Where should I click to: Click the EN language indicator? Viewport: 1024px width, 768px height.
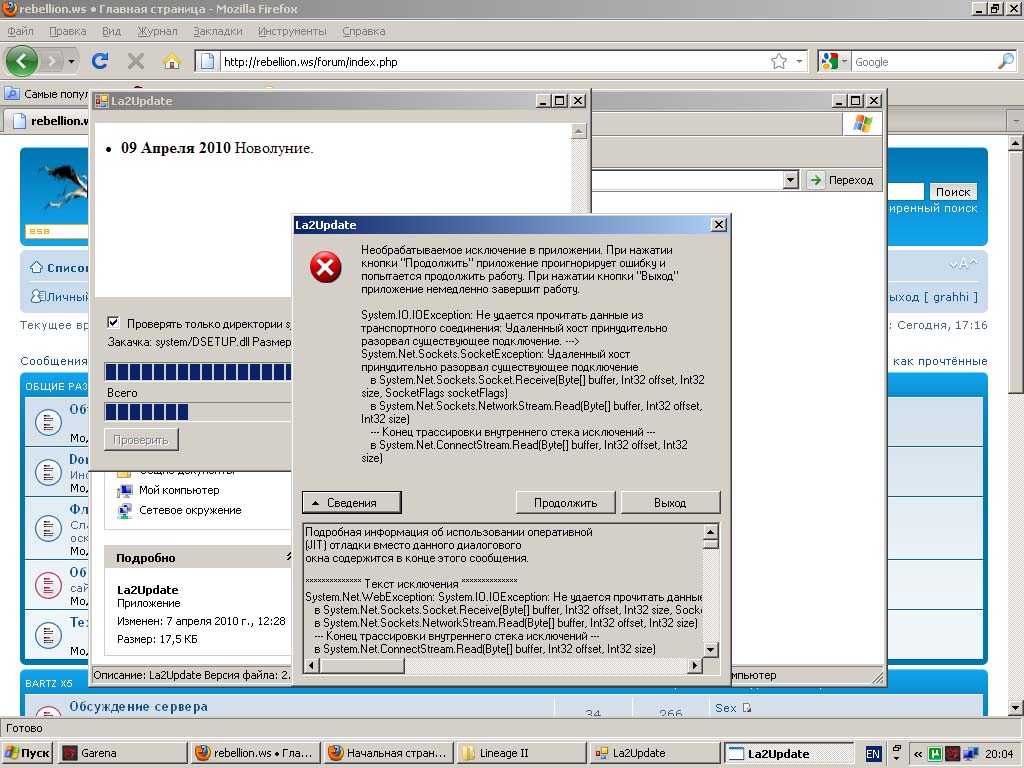tap(872, 754)
